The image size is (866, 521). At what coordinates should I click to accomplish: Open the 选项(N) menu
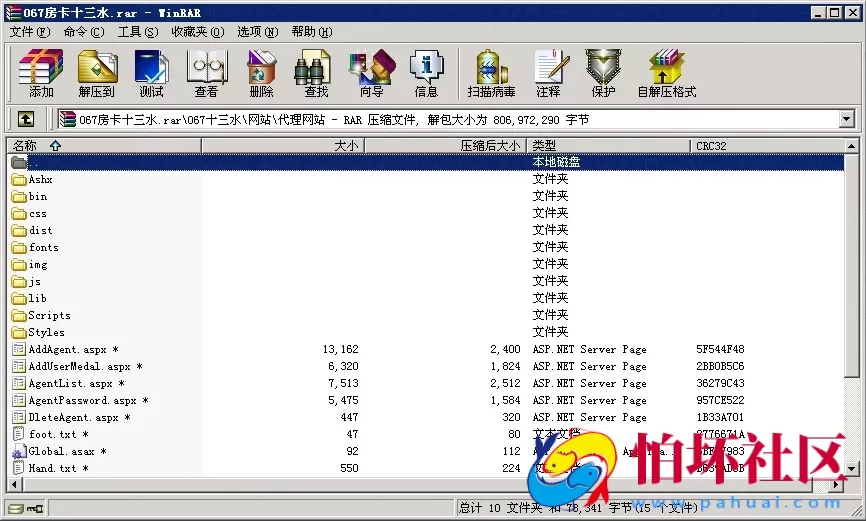tap(258, 32)
